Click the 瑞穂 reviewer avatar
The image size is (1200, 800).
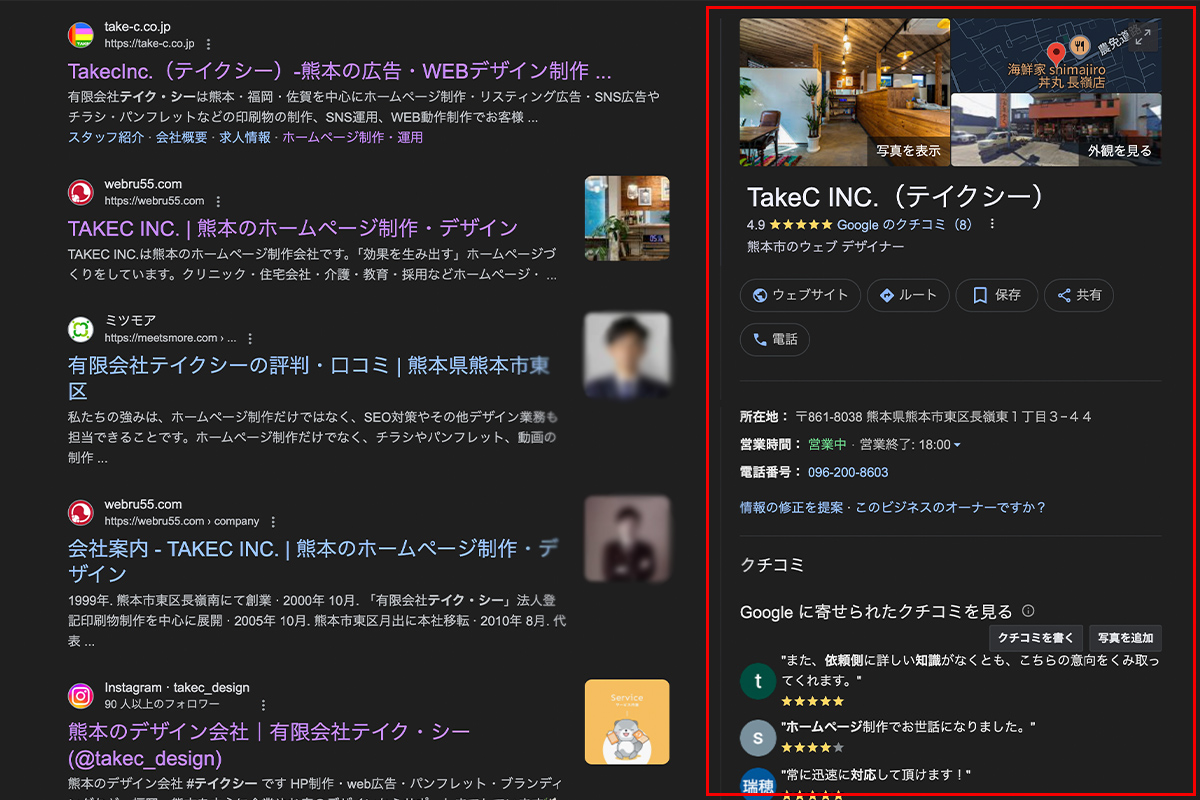pyautogui.click(x=758, y=784)
